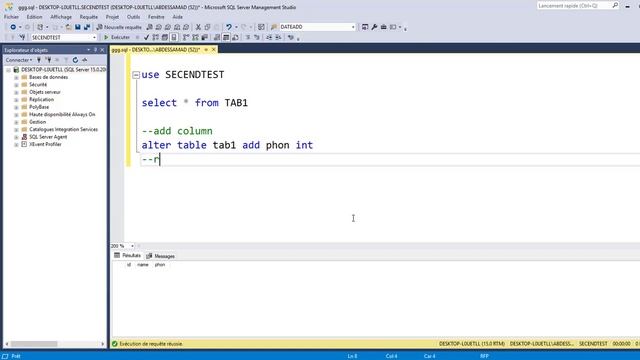Click the Copy icon in toolbar
The width and height of the screenshot is (640, 360).
click(x=207, y=27)
